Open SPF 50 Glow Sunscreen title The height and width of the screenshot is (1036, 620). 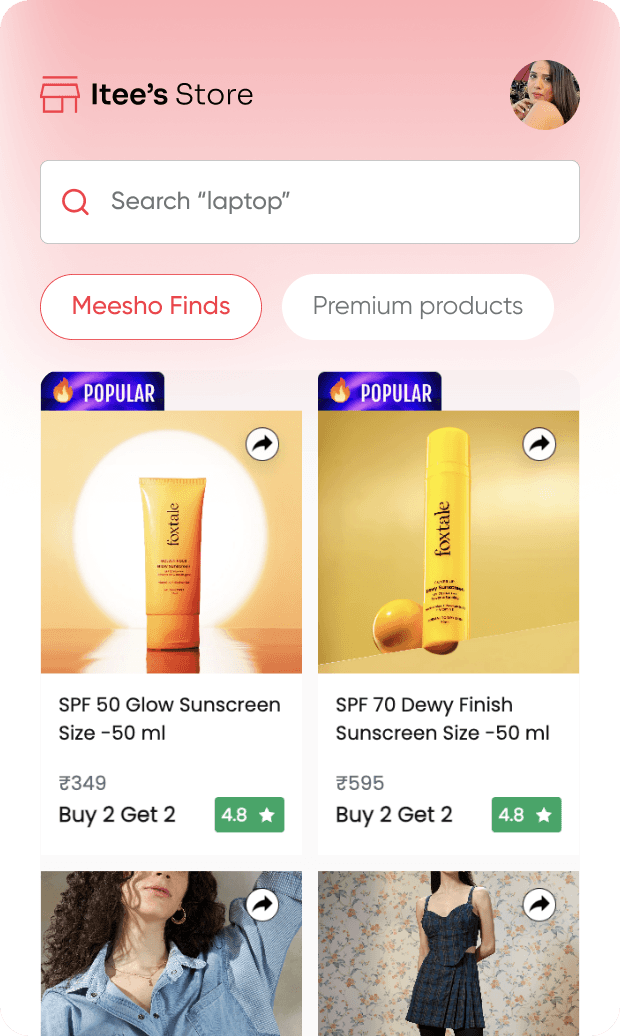tap(169, 719)
